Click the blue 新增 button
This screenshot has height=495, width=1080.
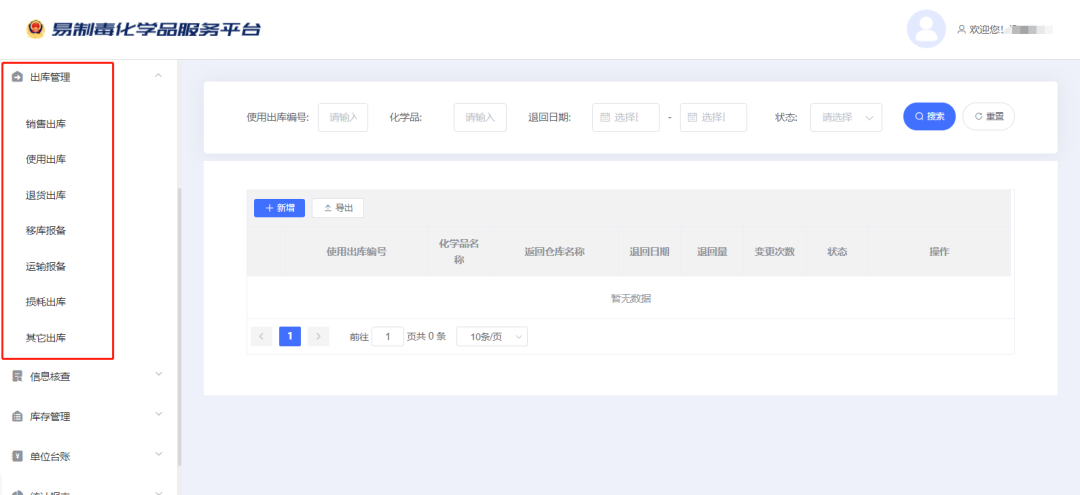click(279, 208)
